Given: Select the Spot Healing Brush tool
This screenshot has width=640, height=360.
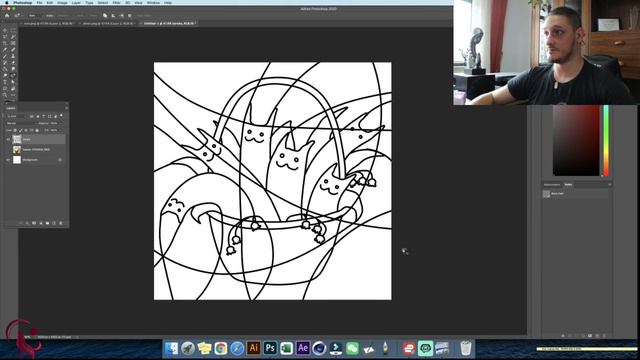Looking at the screenshot, I should 13,49.
